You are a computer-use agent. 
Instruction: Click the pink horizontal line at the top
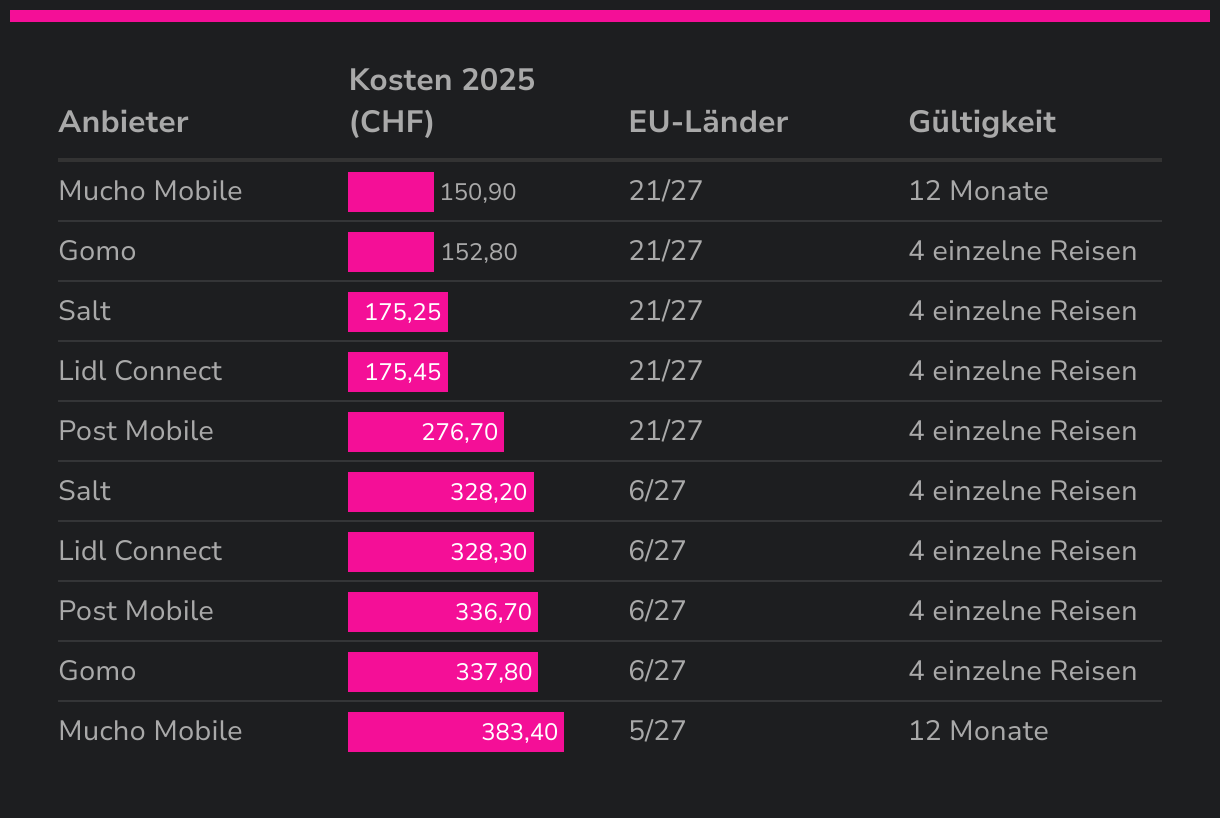coord(610,16)
